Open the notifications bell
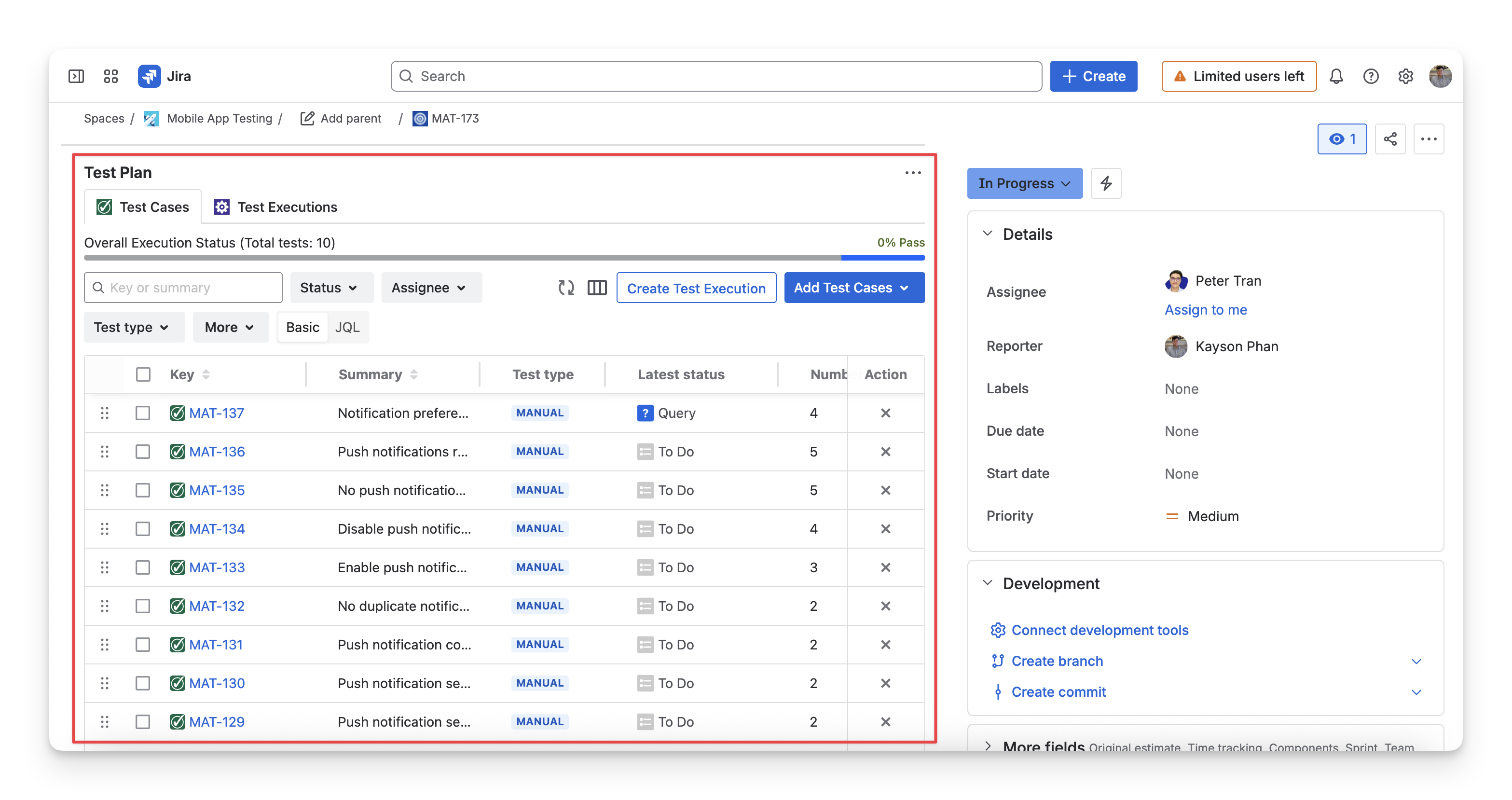The image size is (1512, 800). click(1336, 76)
